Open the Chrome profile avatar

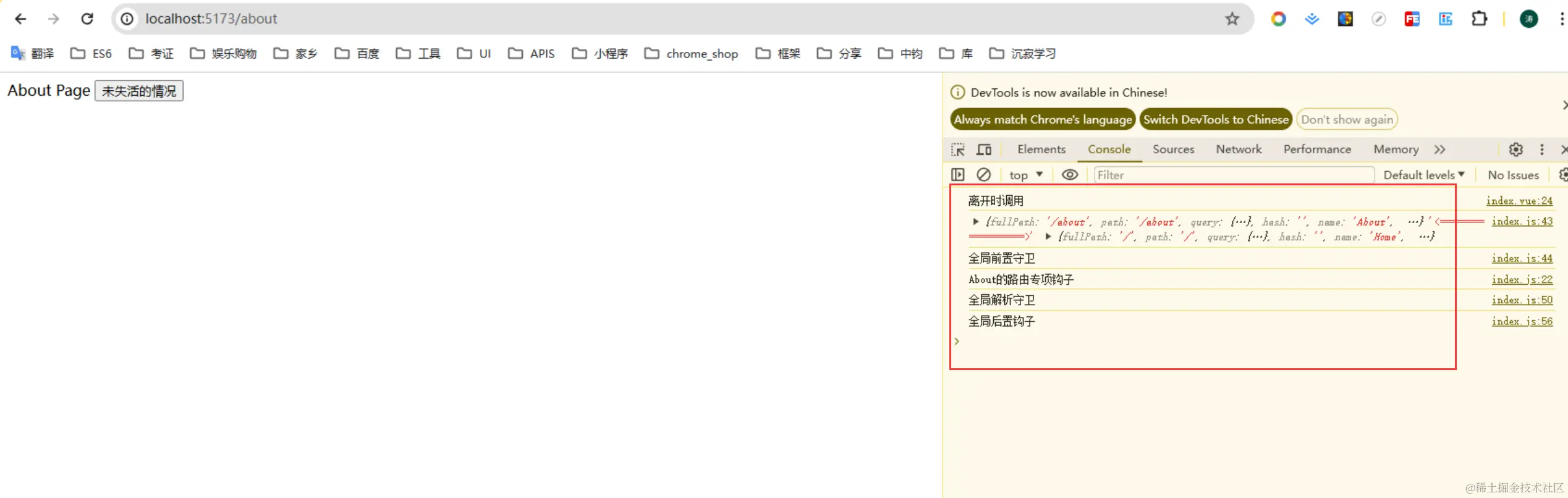pyautogui.click(x=1529, y=19)
